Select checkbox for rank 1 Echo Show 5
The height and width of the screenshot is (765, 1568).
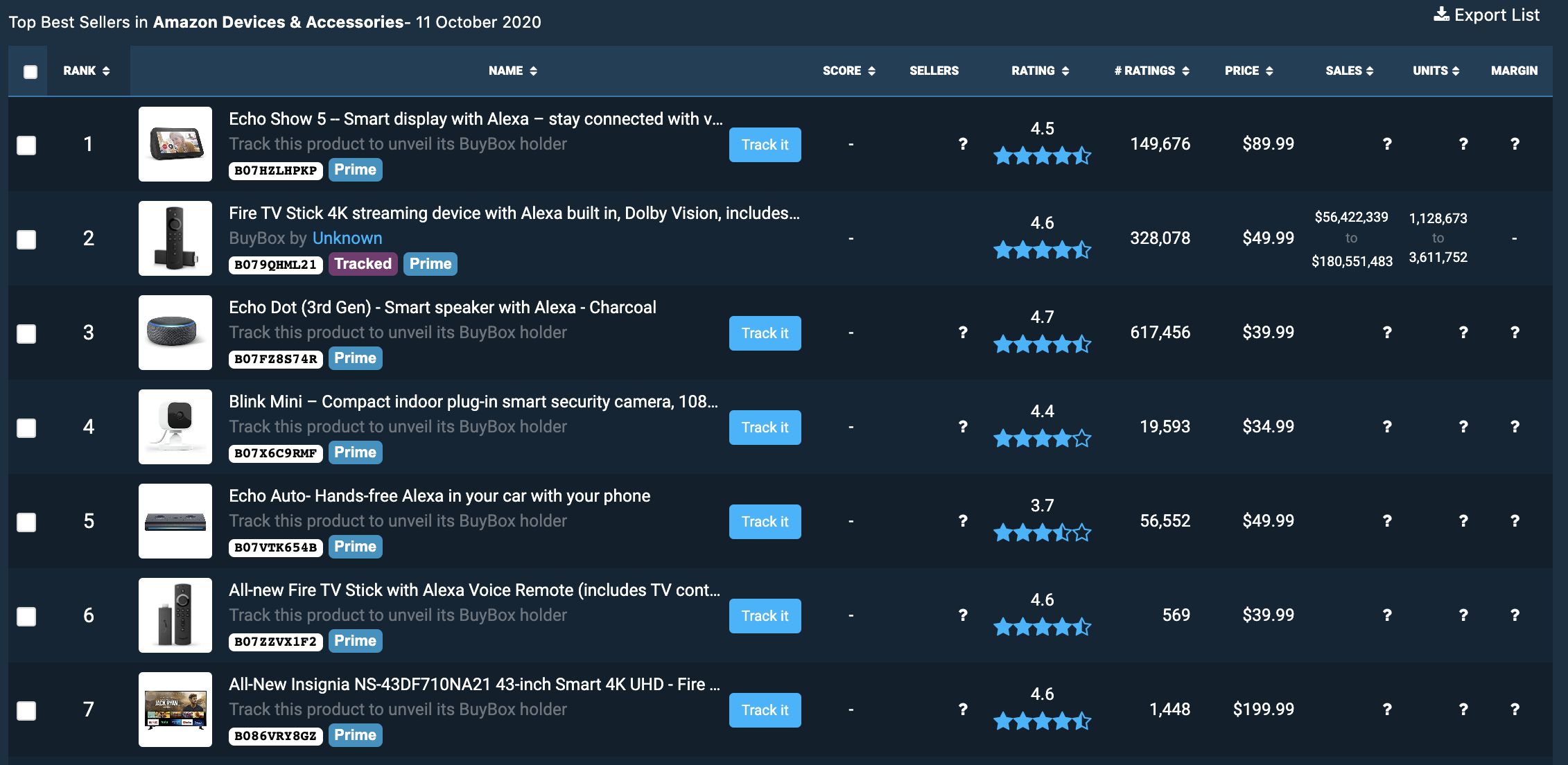tap(26, 146)
